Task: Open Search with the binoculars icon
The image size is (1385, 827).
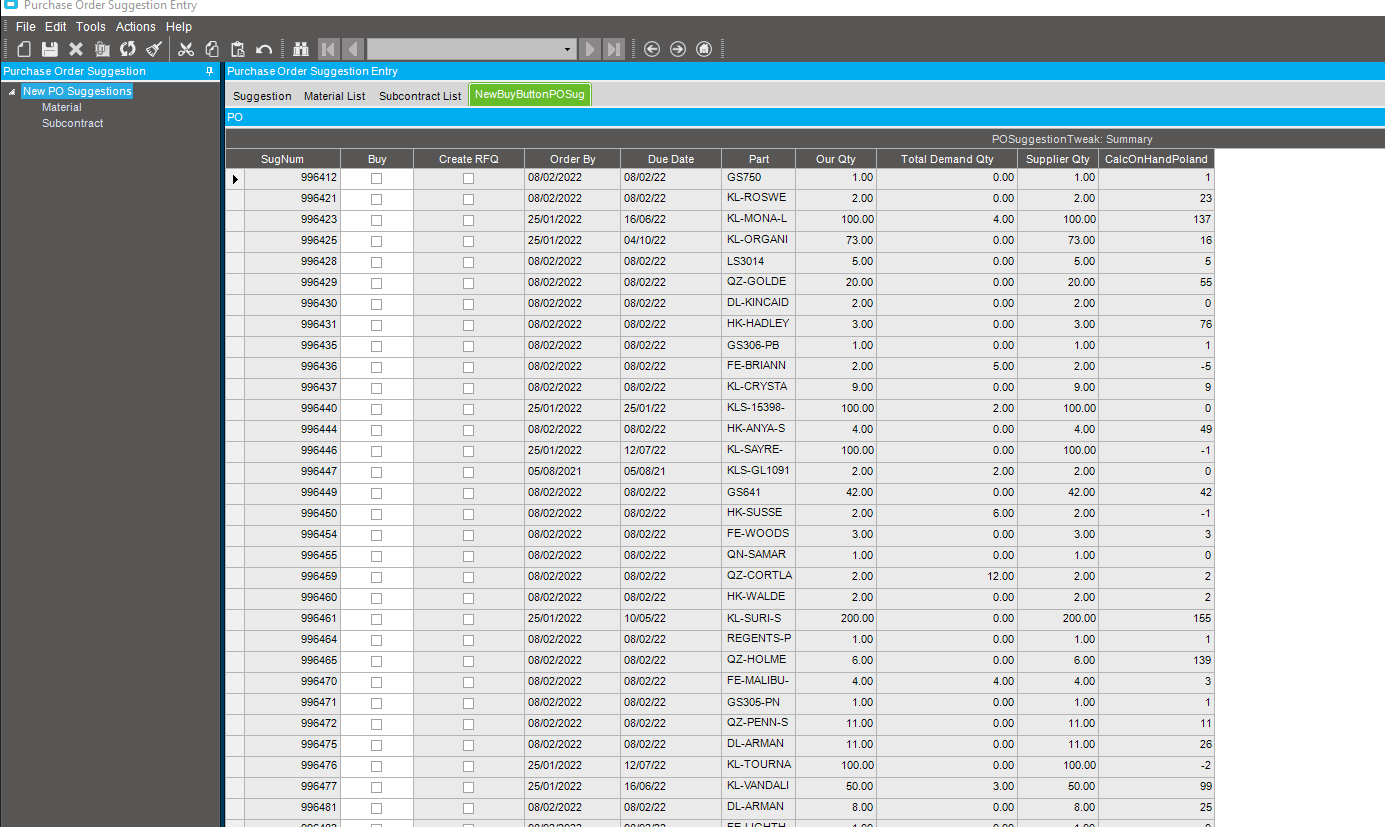Action: click(301, 49)
